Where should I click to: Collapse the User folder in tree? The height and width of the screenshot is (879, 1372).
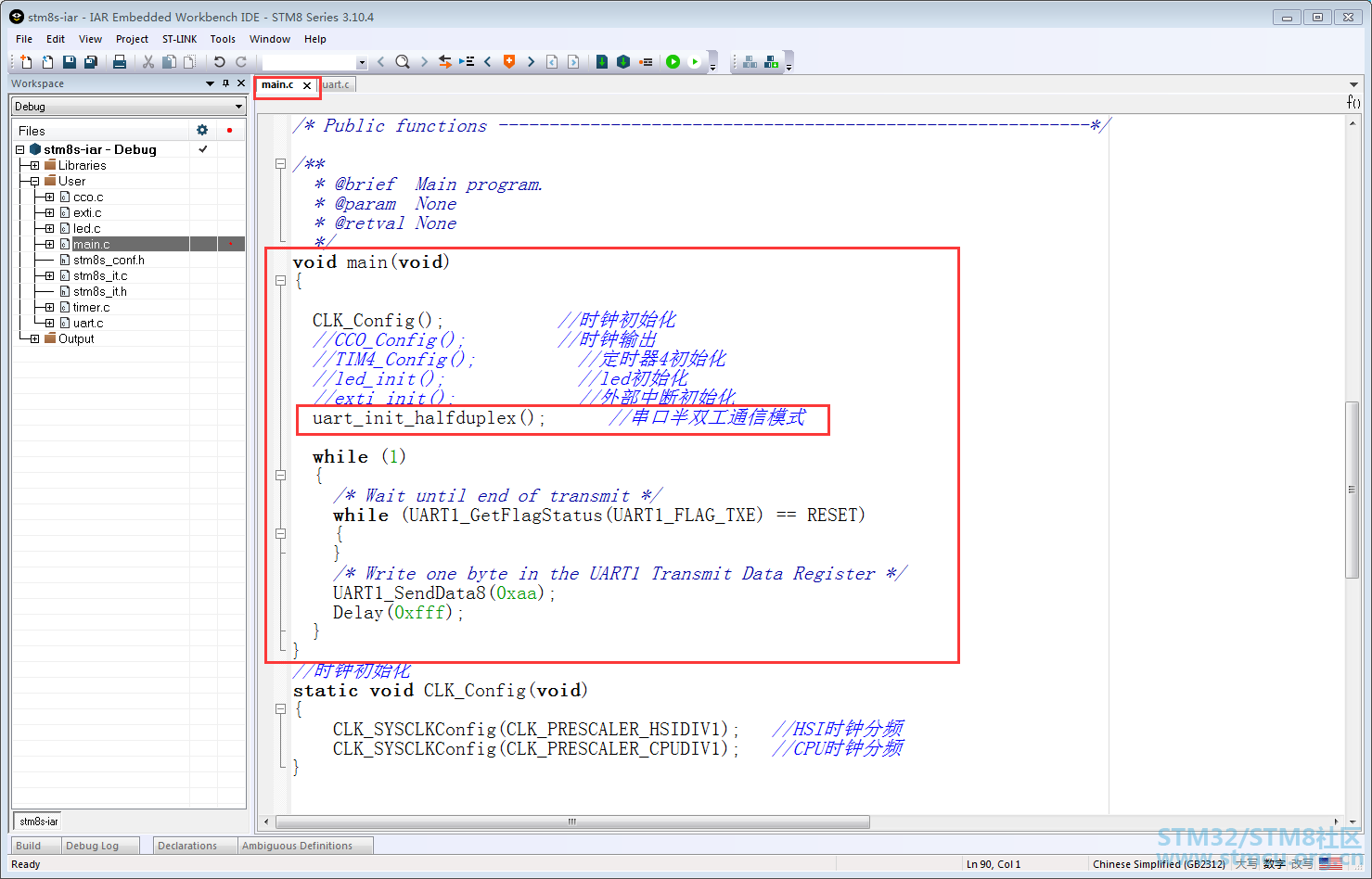(x=35, y=182)
